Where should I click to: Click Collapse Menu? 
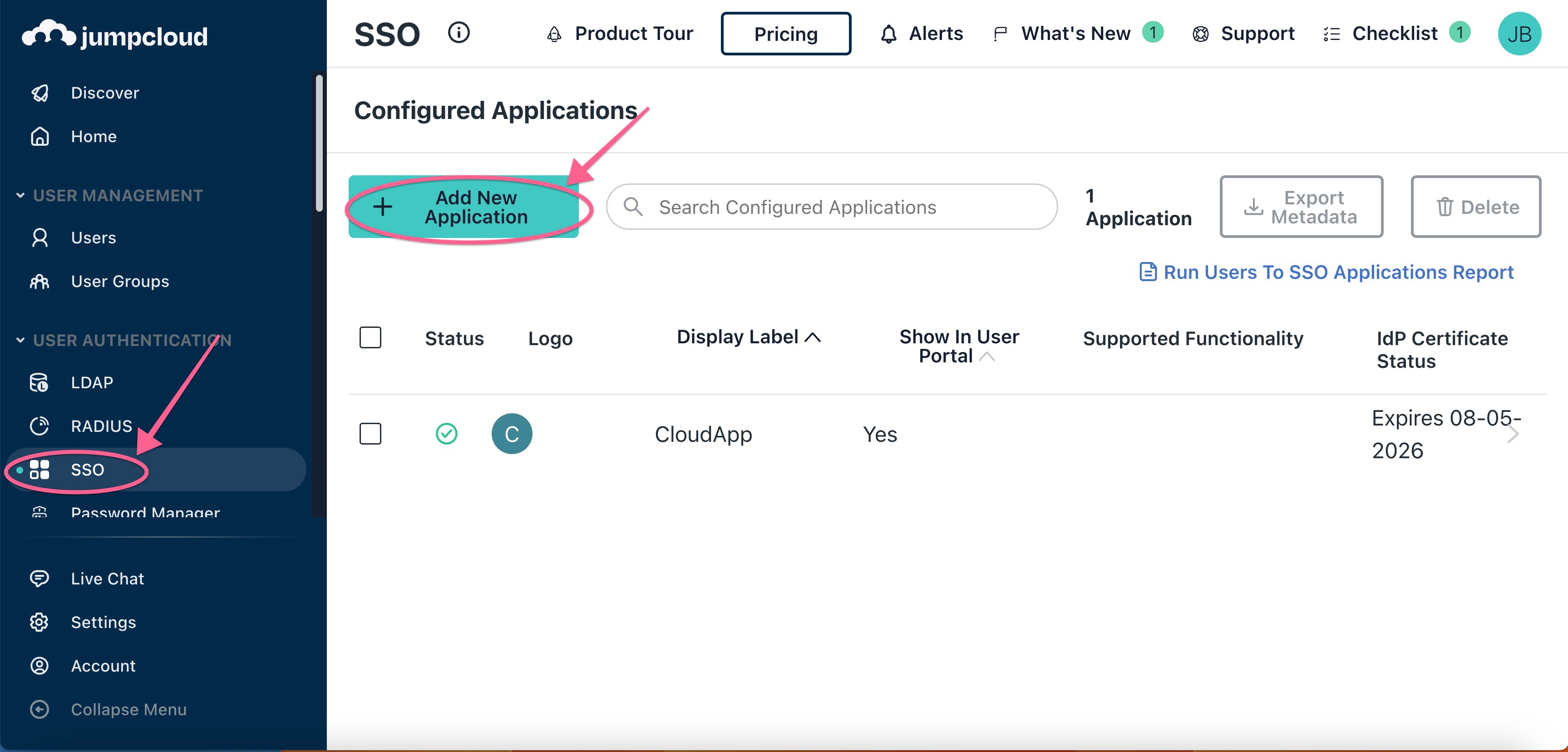[x=128, y=710]
